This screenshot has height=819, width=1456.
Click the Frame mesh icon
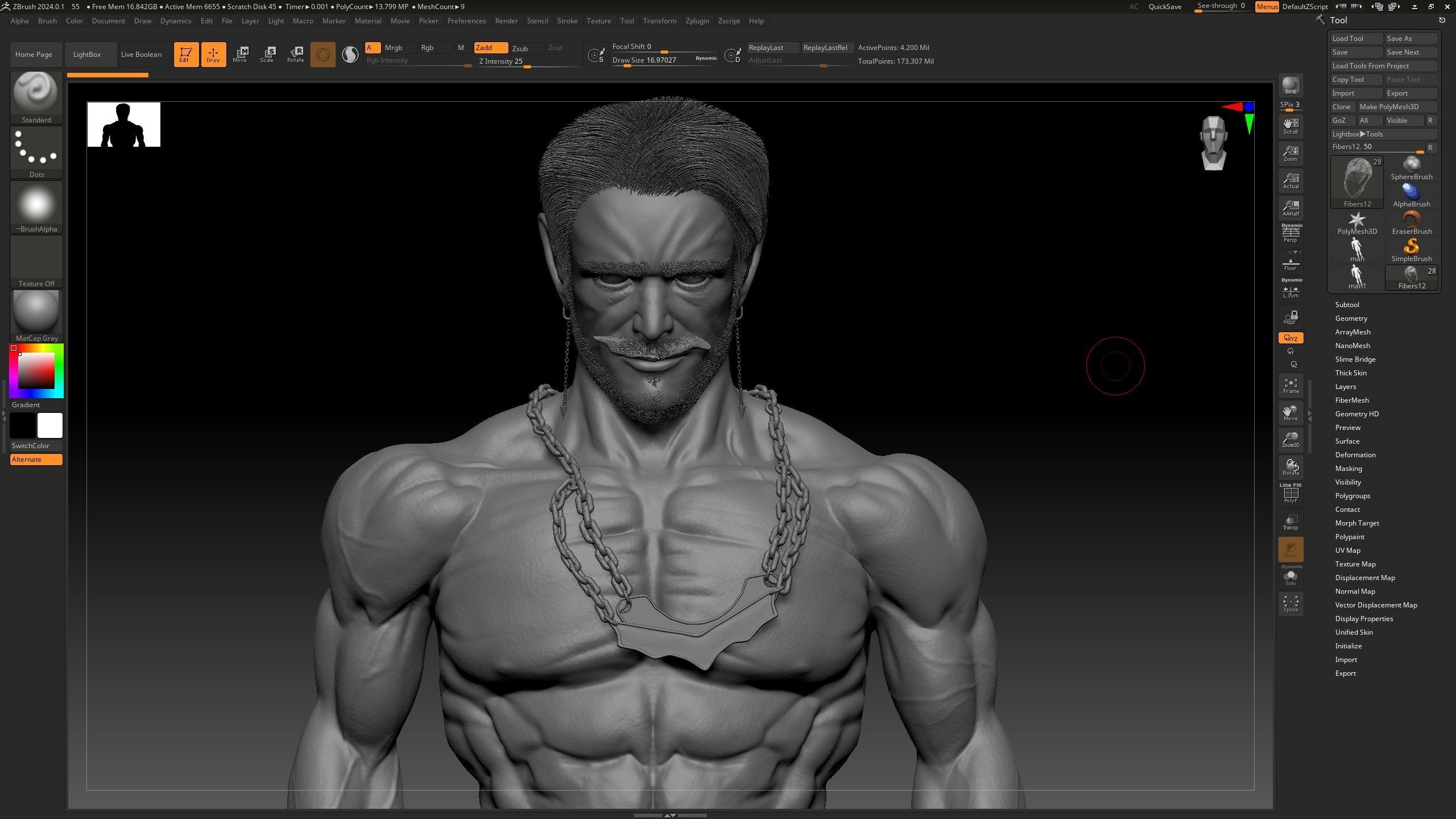[x=1290, y=386]
